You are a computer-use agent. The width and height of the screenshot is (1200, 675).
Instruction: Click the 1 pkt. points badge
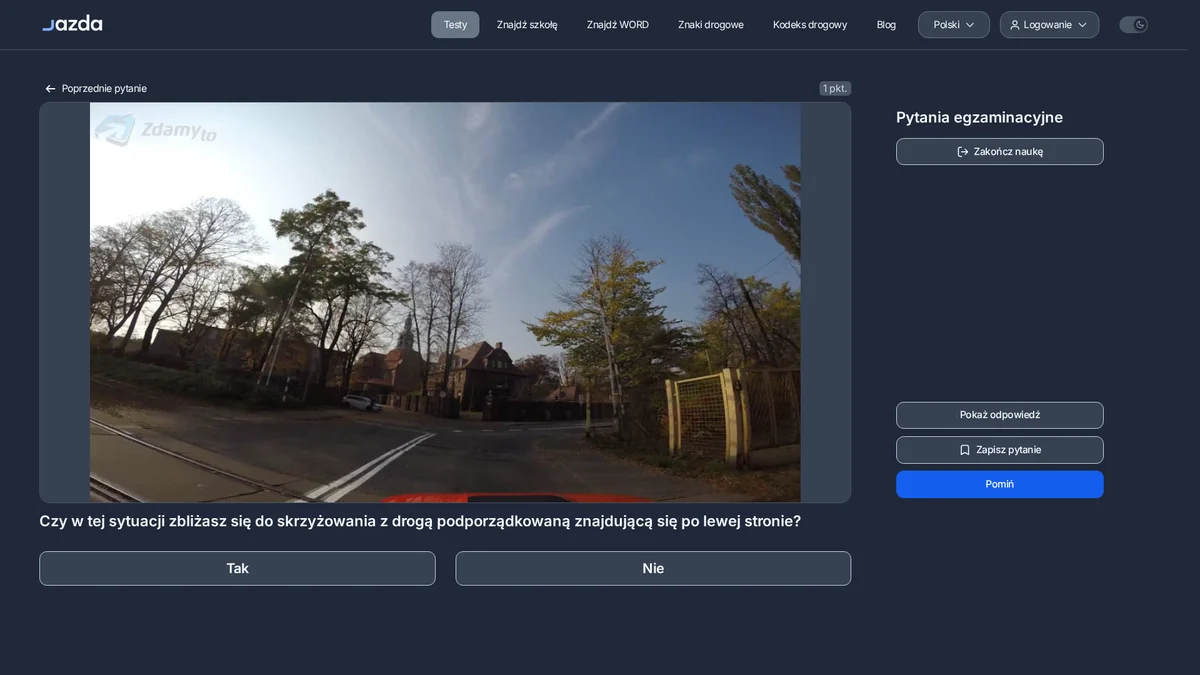point(835,88)
